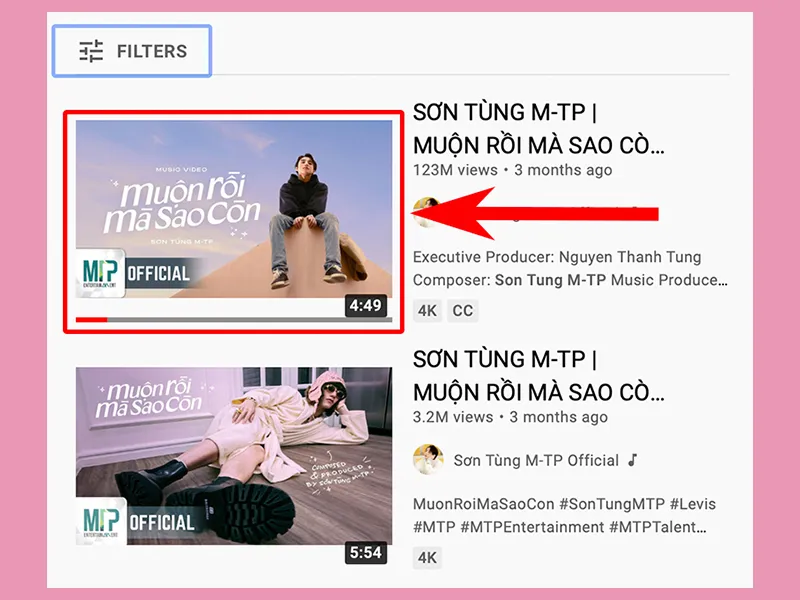
Task: Click the CC badge under the first video
Action: pyautogui.click(x=463, y=311)
